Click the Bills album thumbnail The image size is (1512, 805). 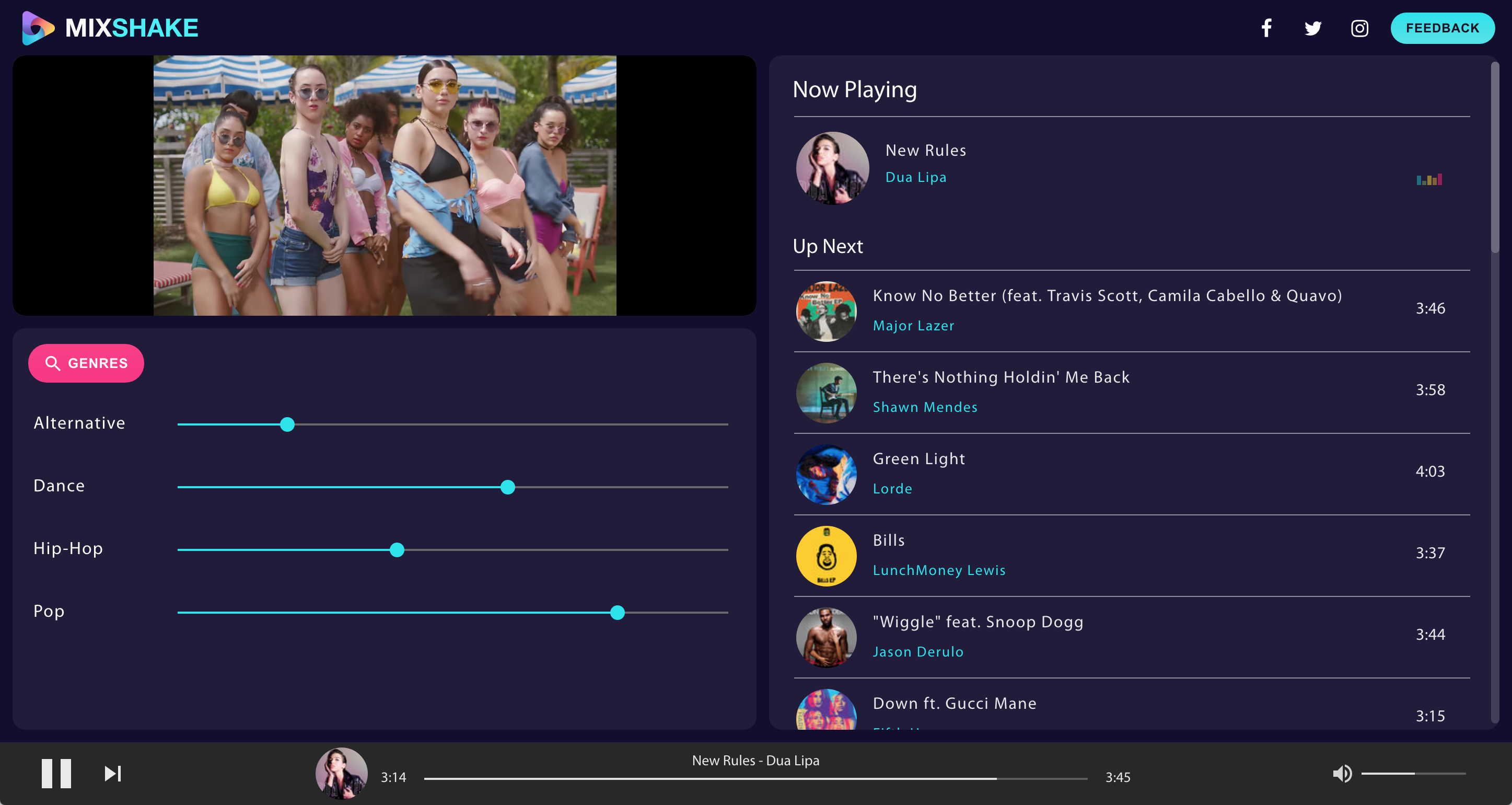tap(826, 556)
